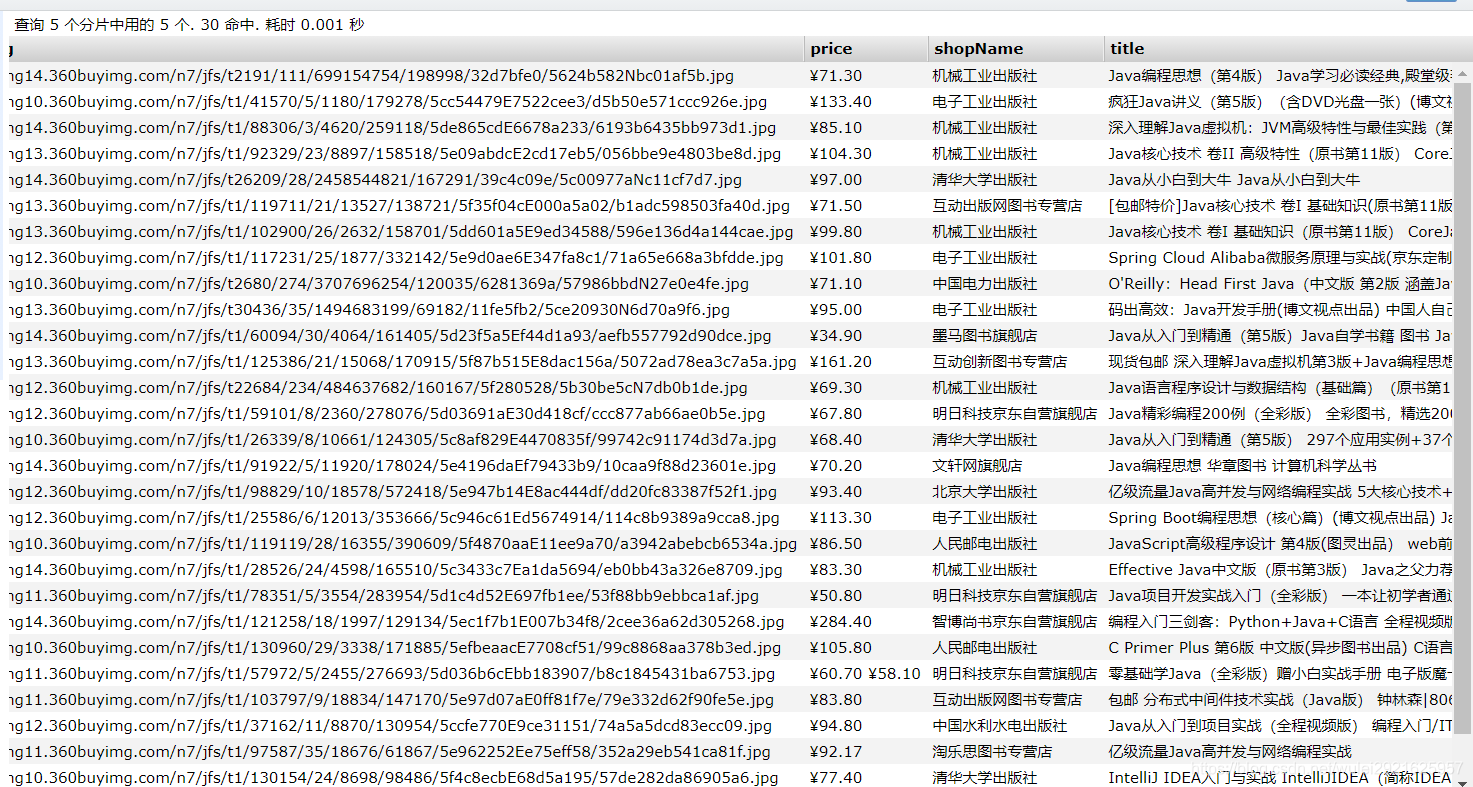Select the query summary text '30 命中'
The image size is (1473, 787).
[x=229, y=25]
